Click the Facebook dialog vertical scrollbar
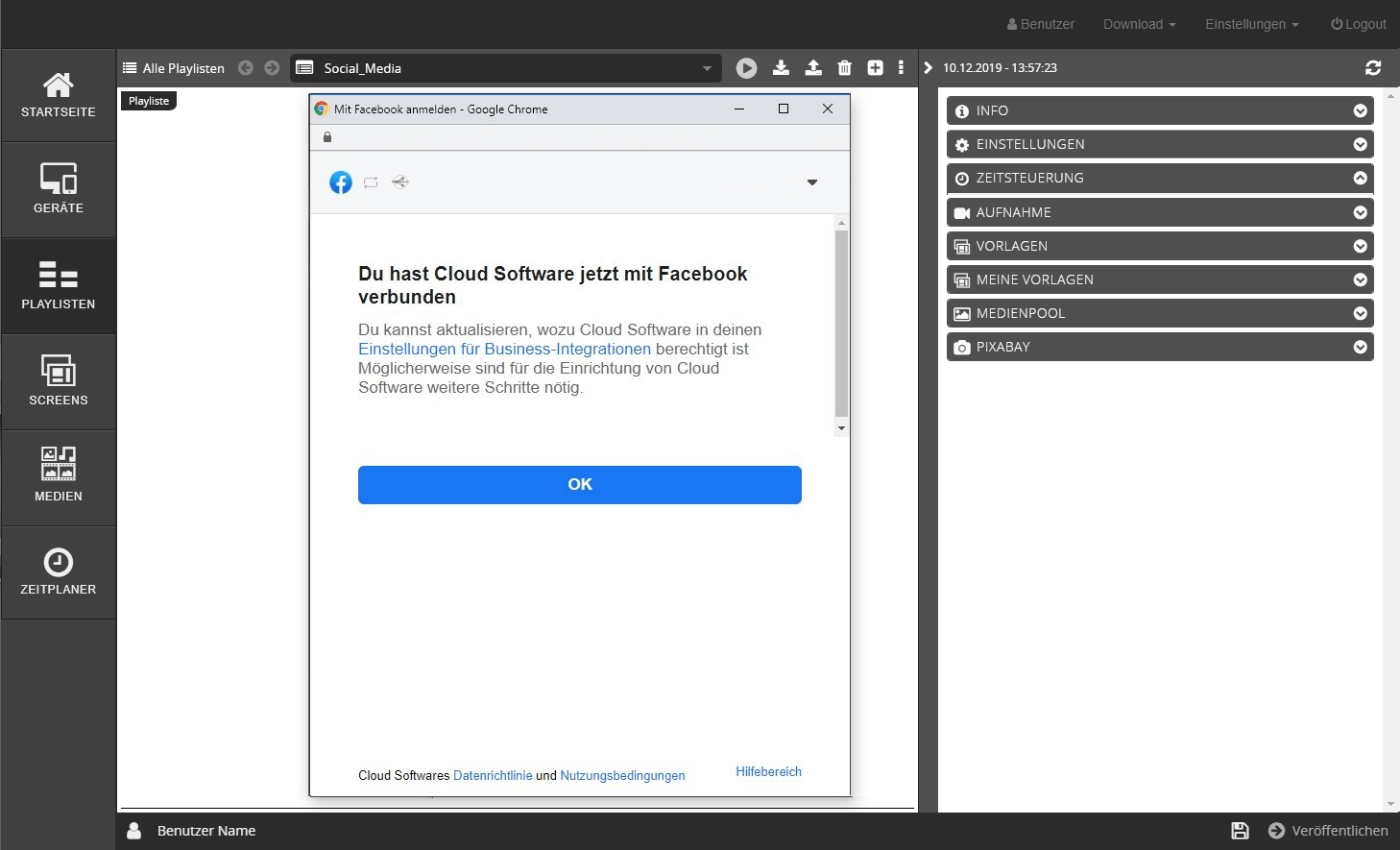Image resolution: width=1400 pixels, height=850 pixels. 841,322
